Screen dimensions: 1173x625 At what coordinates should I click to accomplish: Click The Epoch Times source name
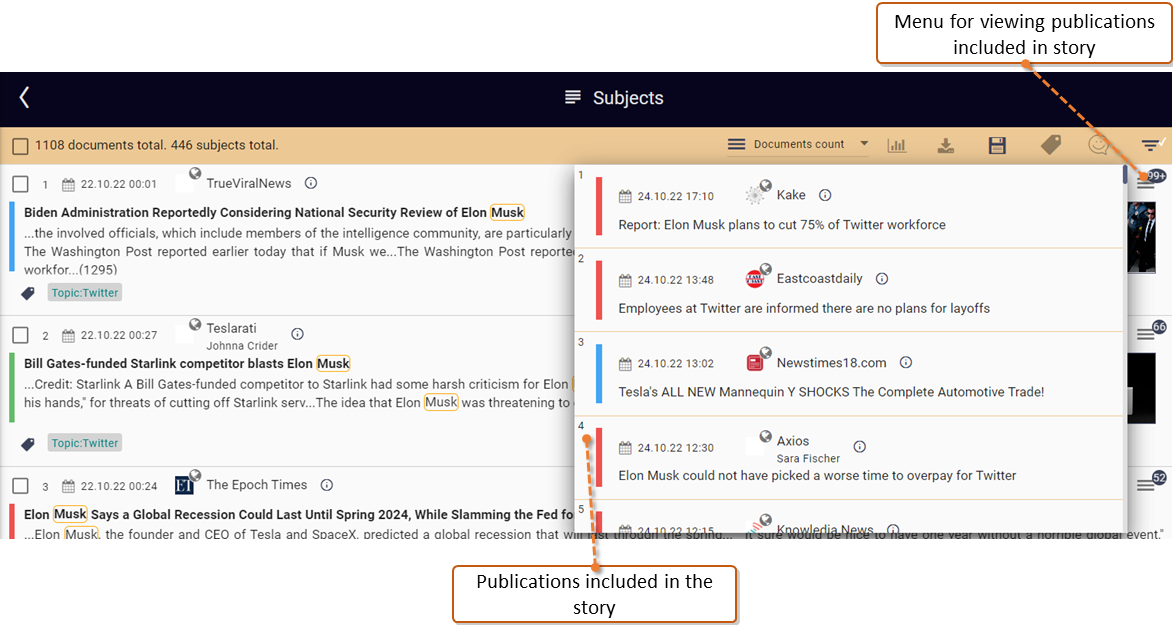coord(257,485)
